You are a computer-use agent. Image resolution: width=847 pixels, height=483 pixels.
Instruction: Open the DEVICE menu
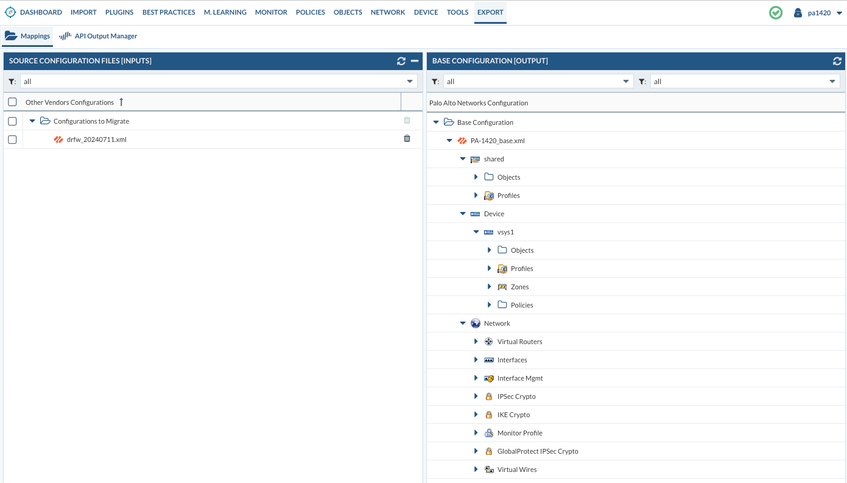(426, 12)
